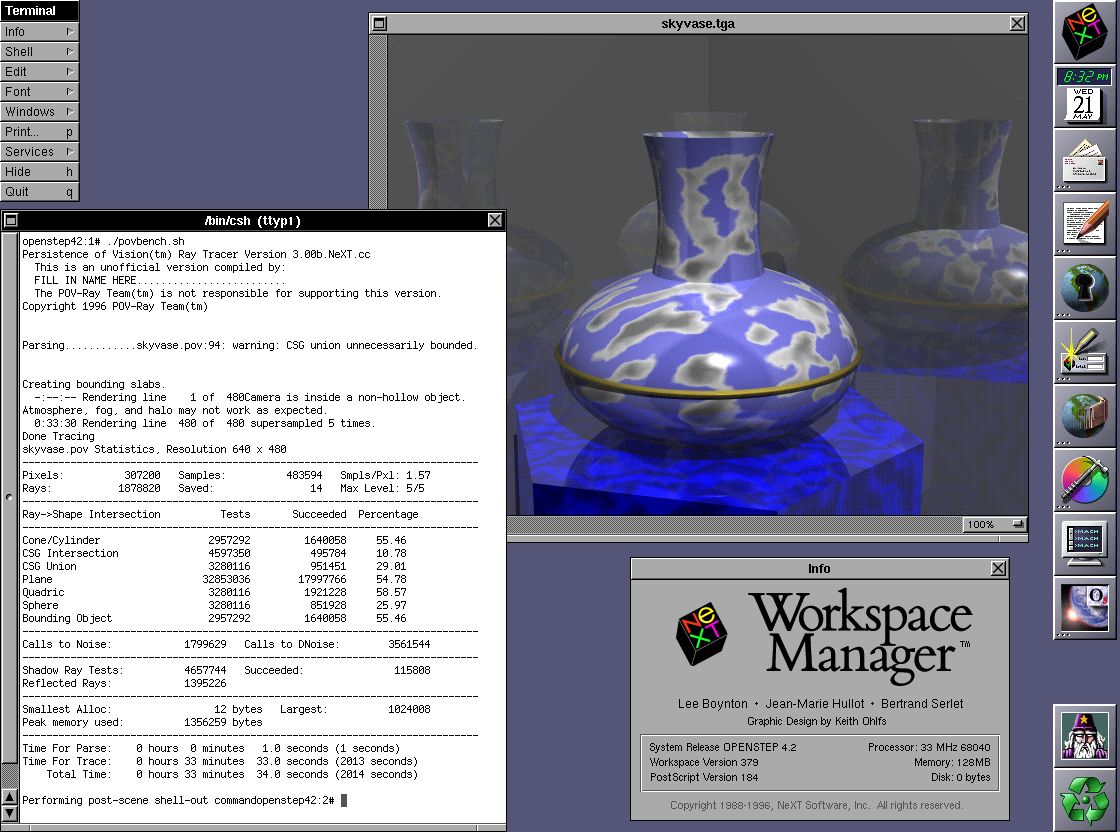Choose Hide from the Terminal menu
Image resolution: width=1120 pixels, height=832 pixels.
(39, 172)
